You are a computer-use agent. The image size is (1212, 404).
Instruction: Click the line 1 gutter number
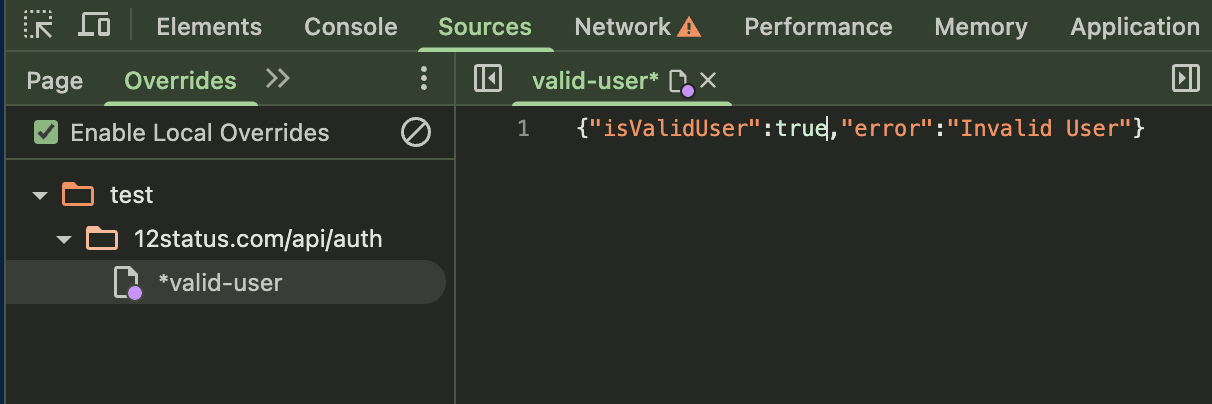[523, 129]
